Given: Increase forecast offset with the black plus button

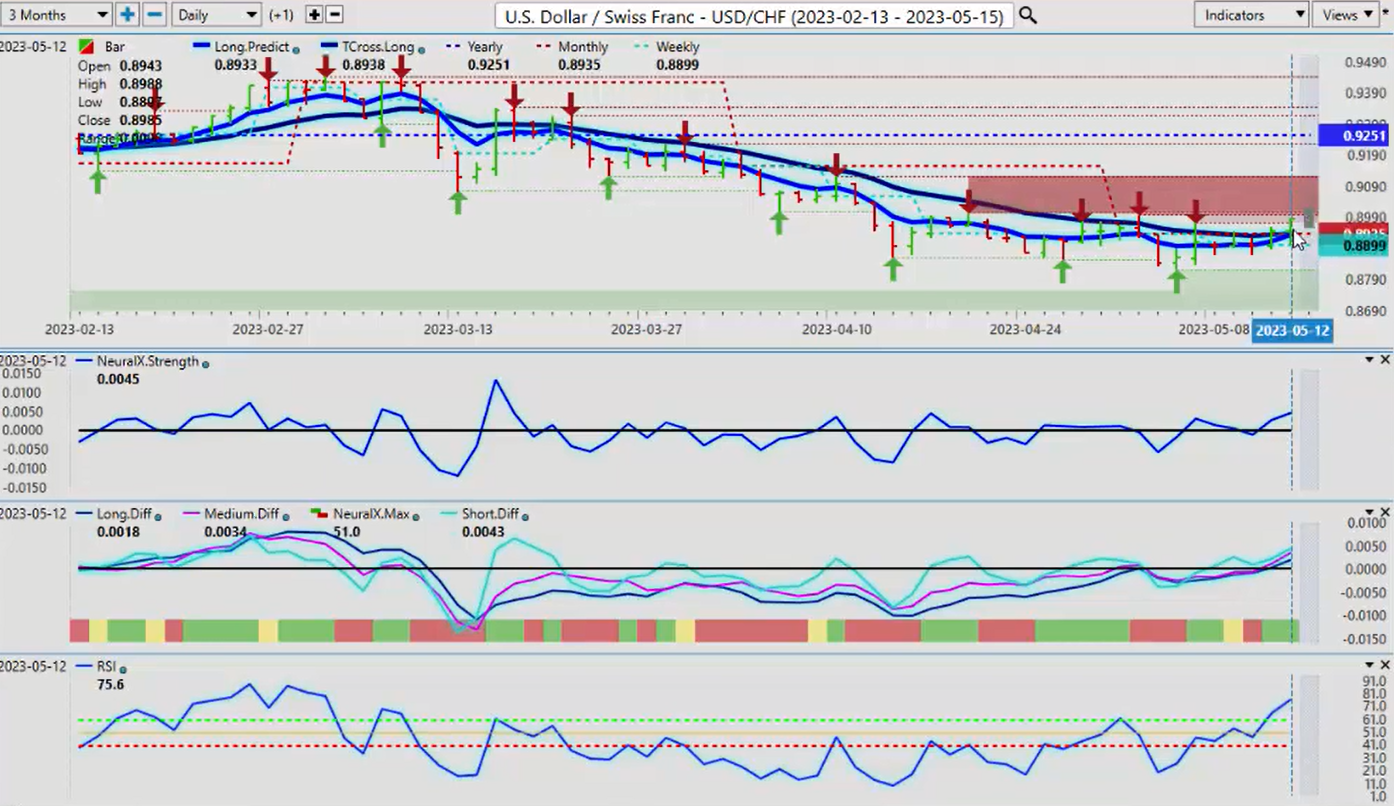Looking at the screenshot, I should 314,15.
